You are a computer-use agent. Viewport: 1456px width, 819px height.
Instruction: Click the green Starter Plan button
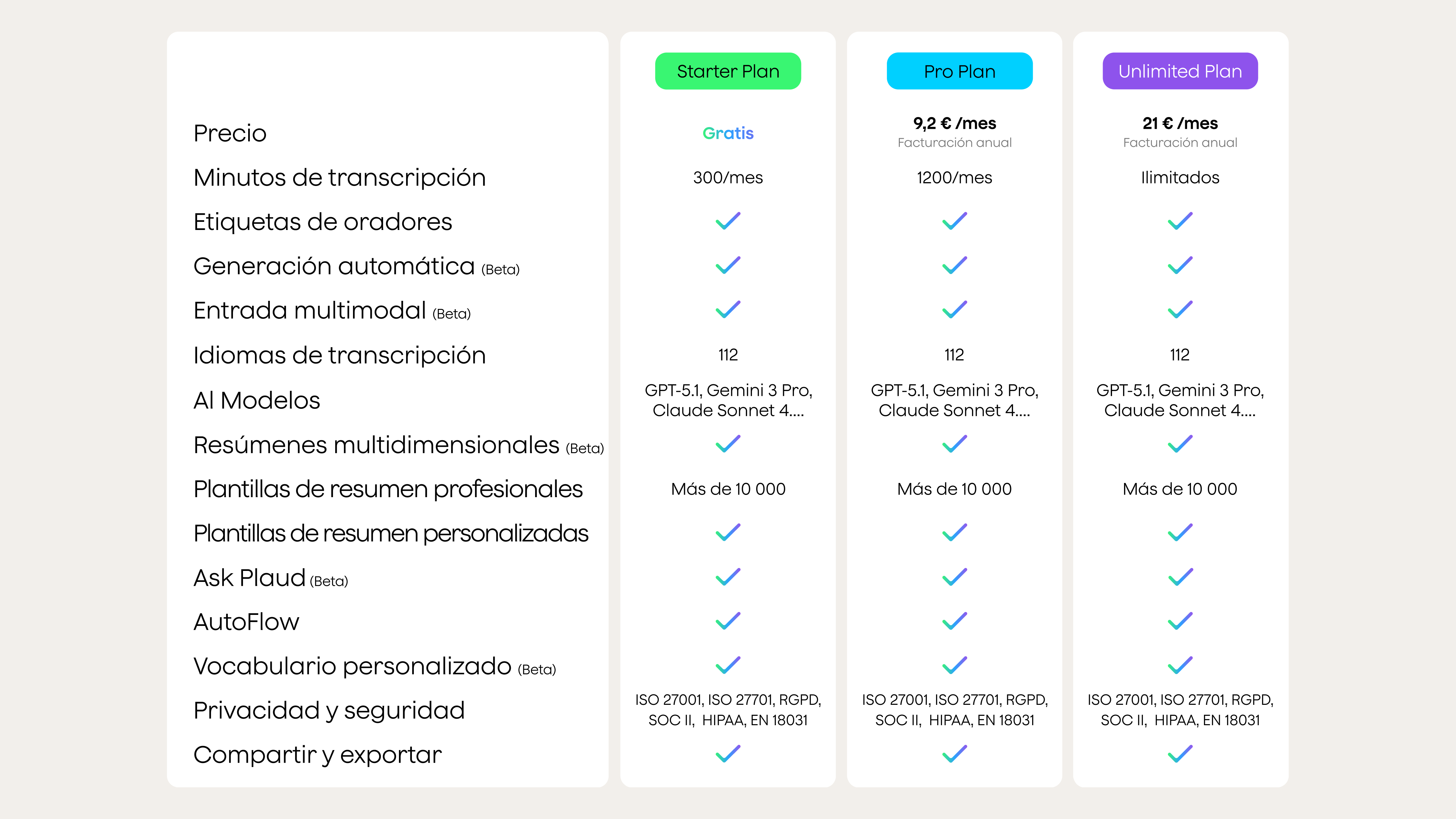point(727,71)
